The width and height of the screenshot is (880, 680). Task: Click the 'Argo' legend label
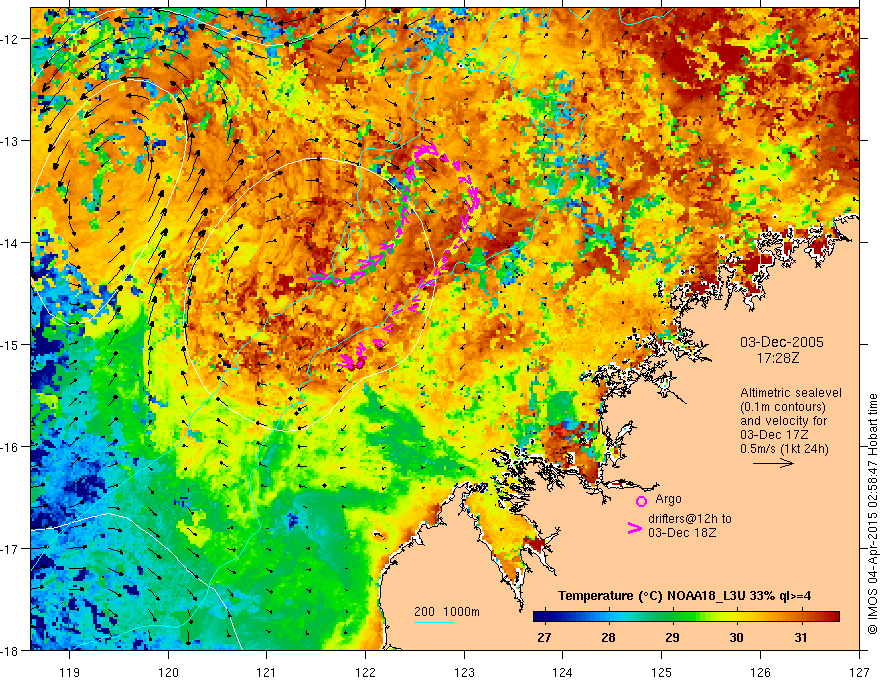[x=668, y=499]
